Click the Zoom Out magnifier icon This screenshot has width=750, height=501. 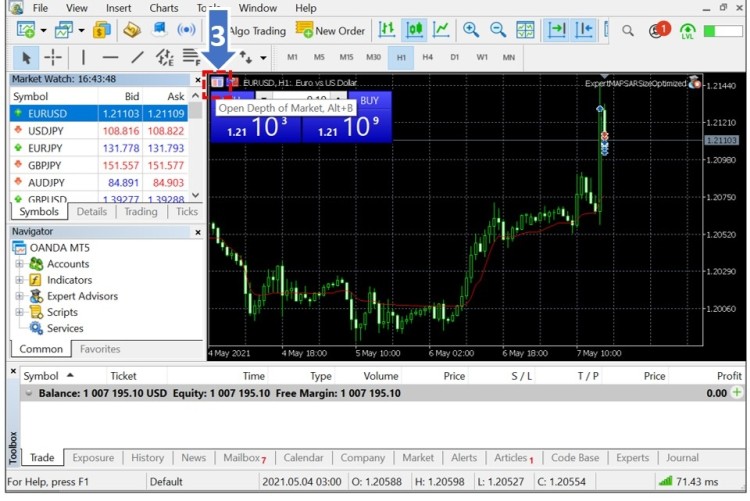(x=497, y=31)
